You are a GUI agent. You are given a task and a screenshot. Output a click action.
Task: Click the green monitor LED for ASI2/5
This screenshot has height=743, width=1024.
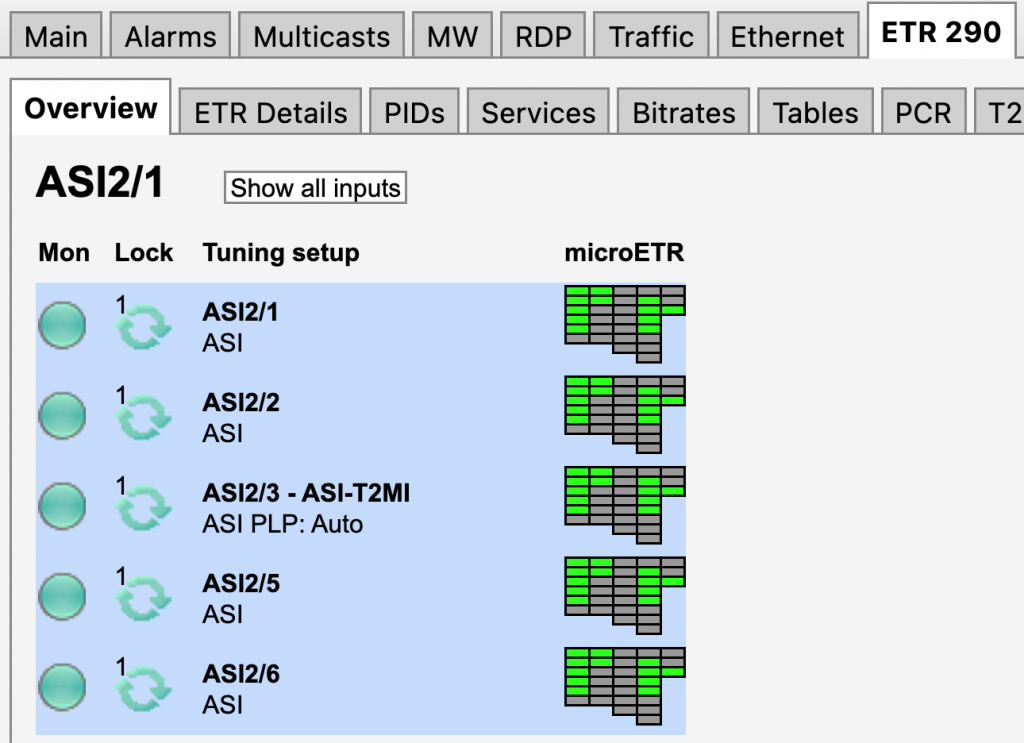coord(62,598)
